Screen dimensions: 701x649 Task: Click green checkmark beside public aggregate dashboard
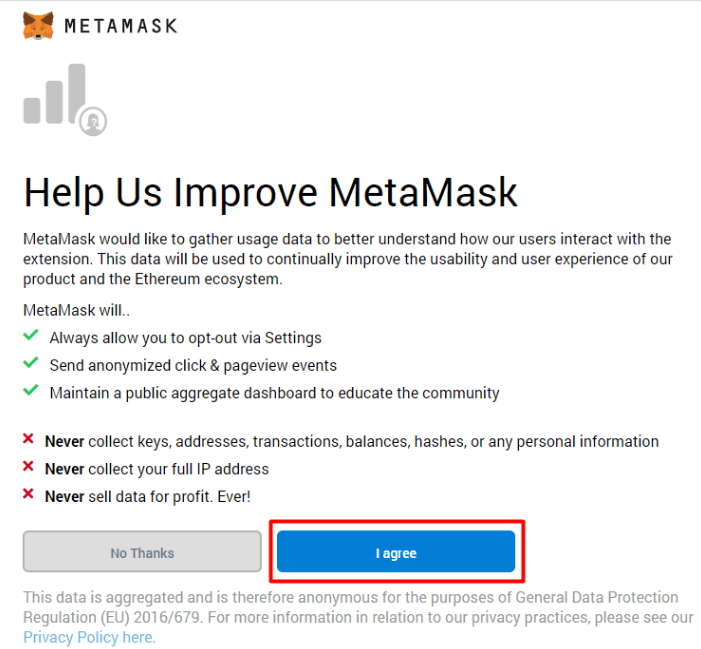click(x=31, y=392)
